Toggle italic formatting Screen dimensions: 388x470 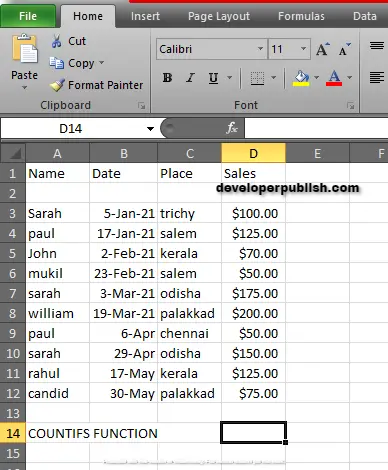(190, 78)
